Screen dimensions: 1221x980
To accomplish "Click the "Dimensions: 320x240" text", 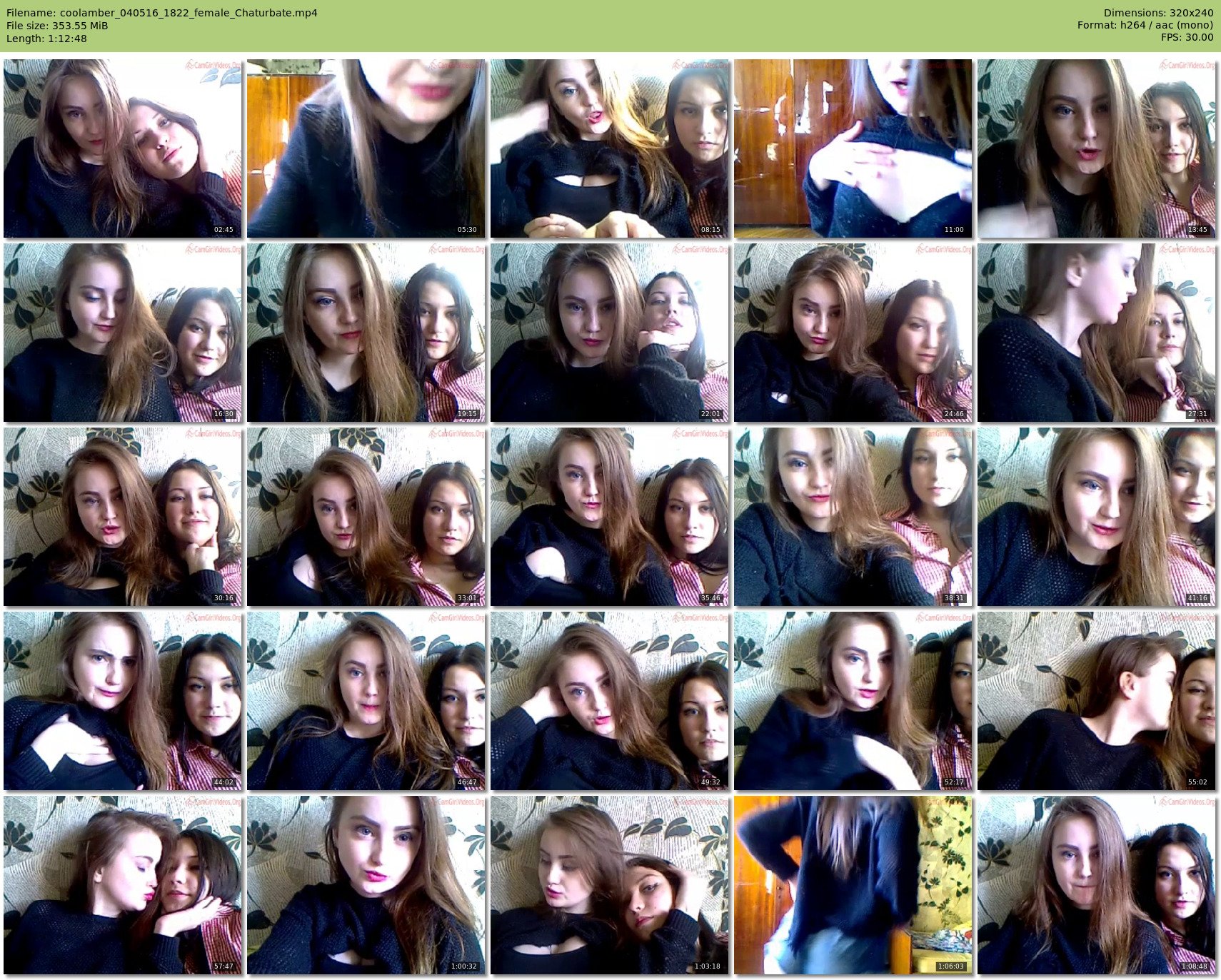I will tap(1158, 13).
